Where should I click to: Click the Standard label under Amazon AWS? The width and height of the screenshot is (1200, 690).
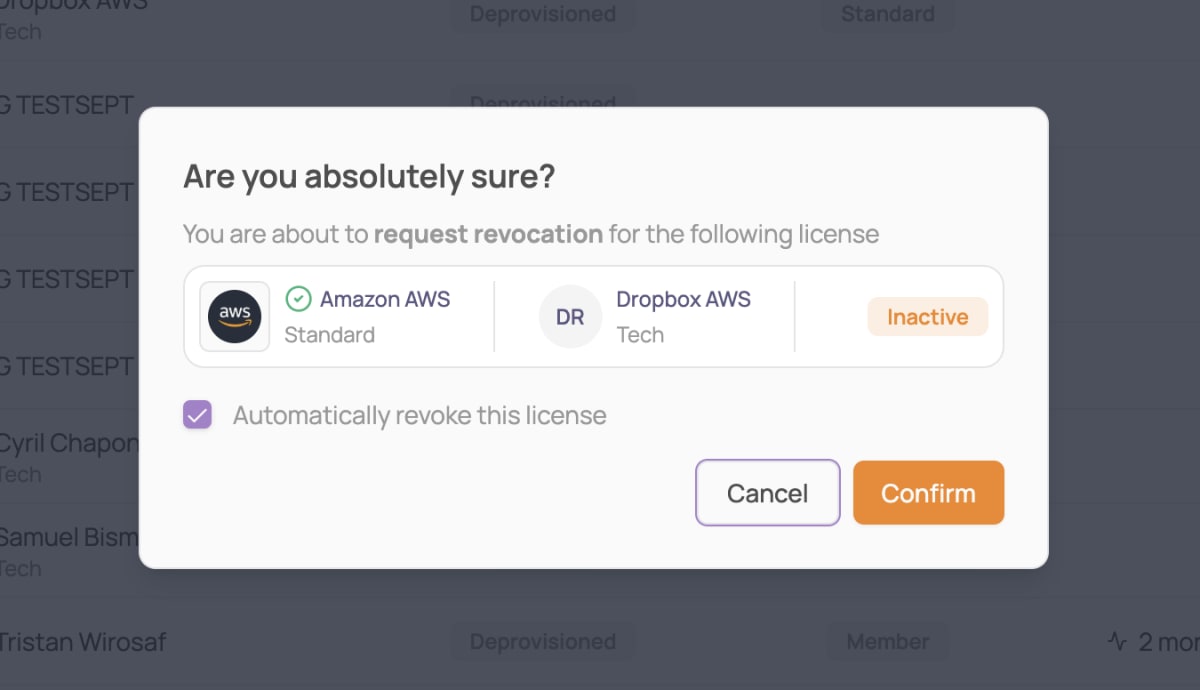point(330,335)
